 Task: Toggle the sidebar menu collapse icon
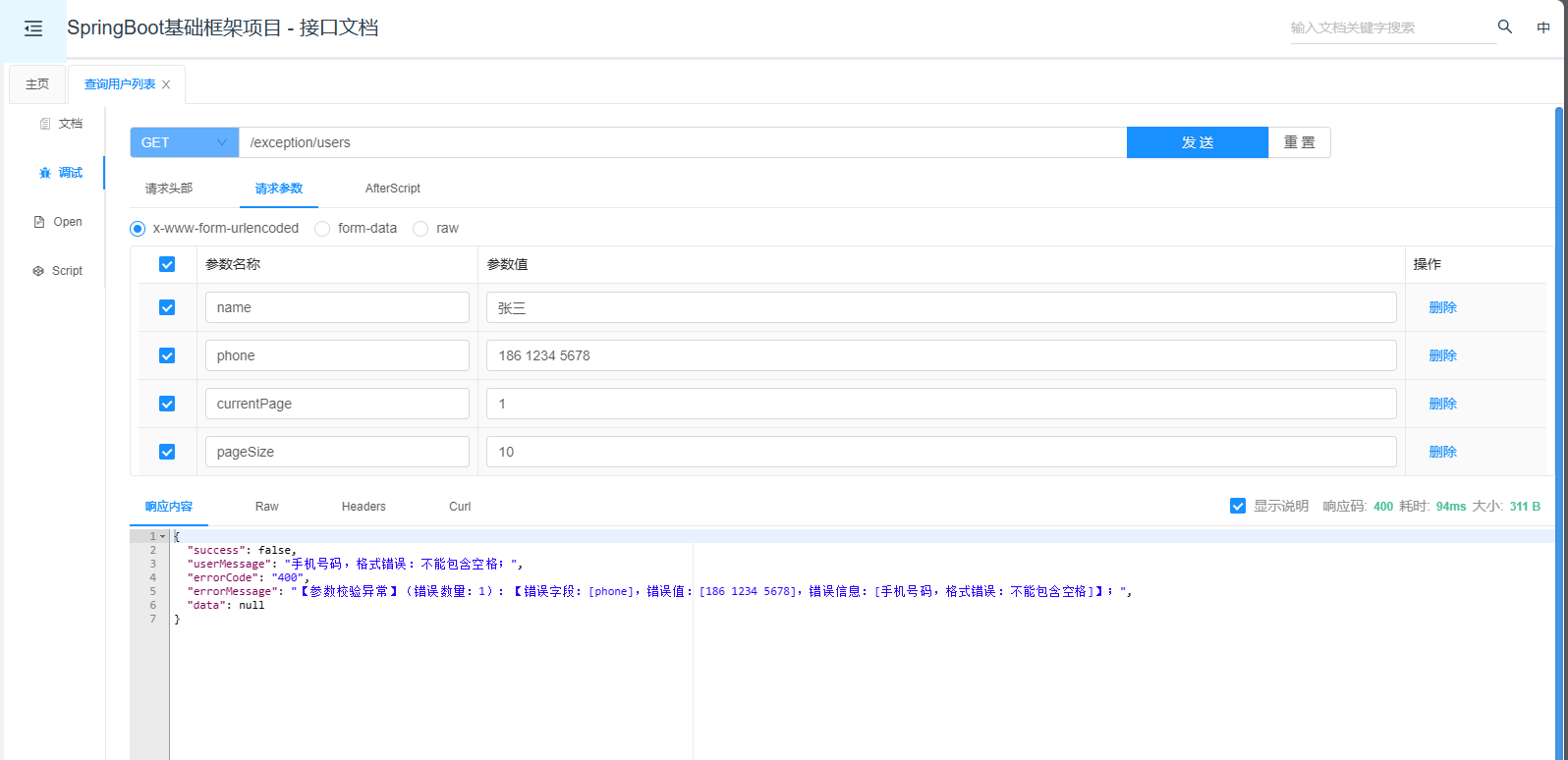coord(33,28)
